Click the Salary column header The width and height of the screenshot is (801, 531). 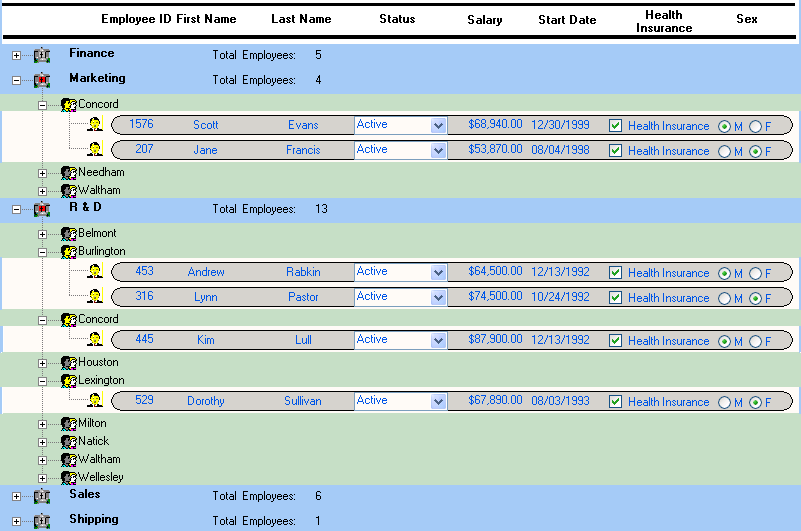pos(485,20)
